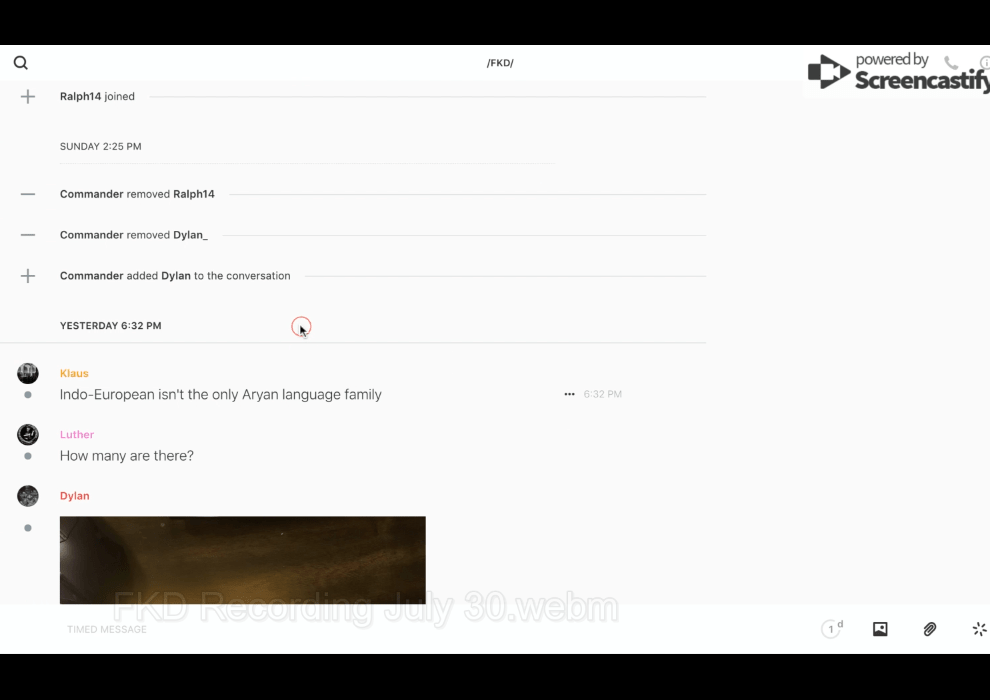
Task: Open the /FKD/ conversation title details
Action: 500,63
